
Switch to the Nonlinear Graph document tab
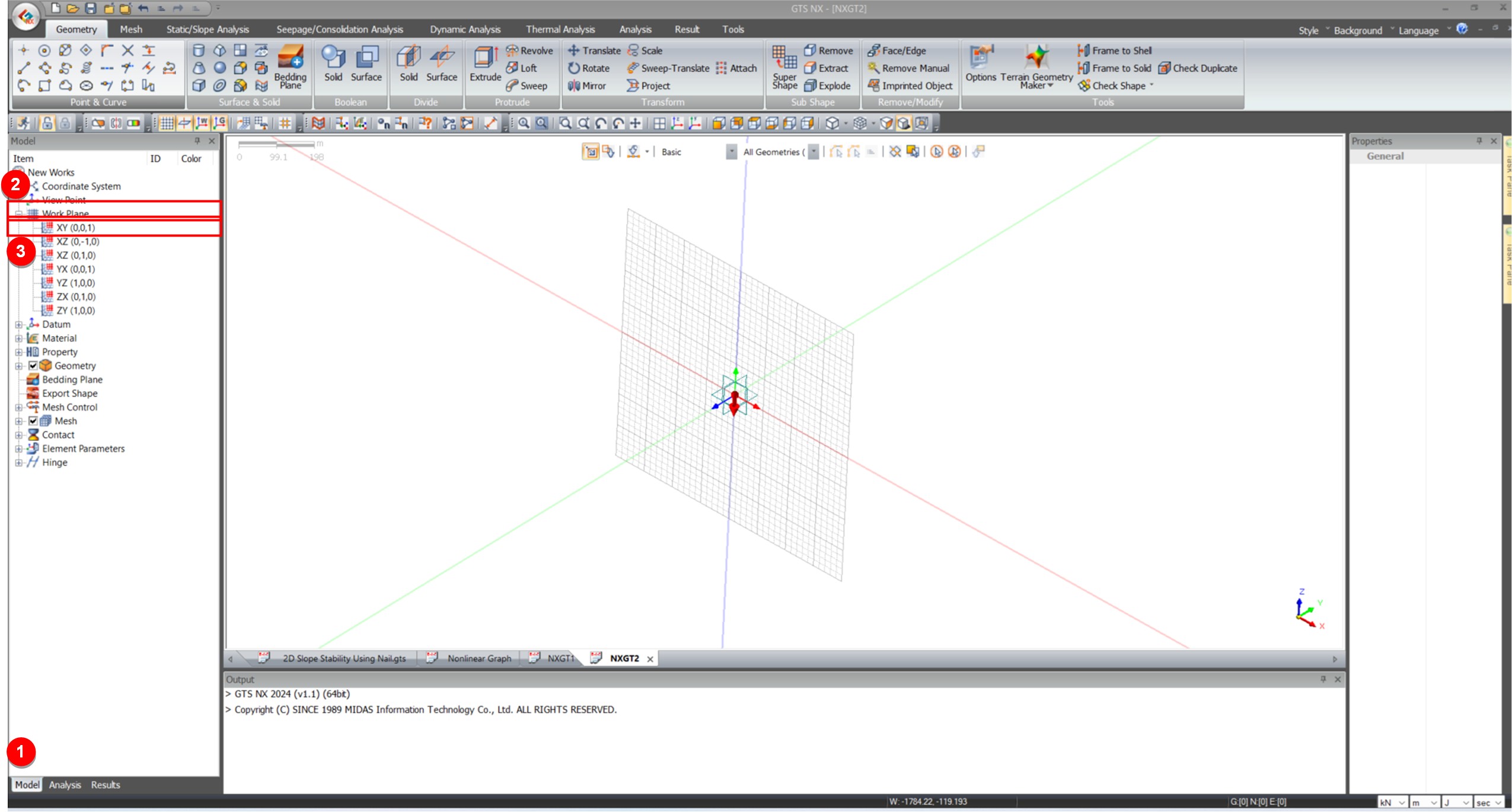[x=479, y=658]
